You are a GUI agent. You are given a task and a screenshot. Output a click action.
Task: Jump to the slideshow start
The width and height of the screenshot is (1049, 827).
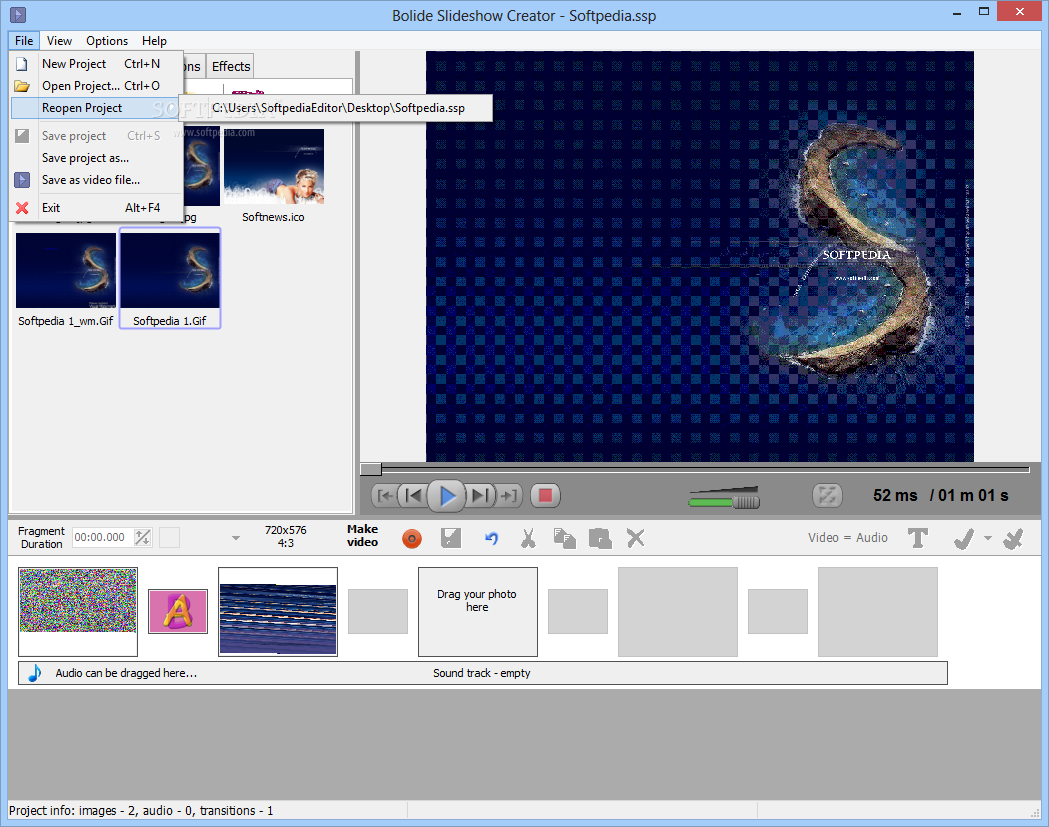(x=385, y=496)
